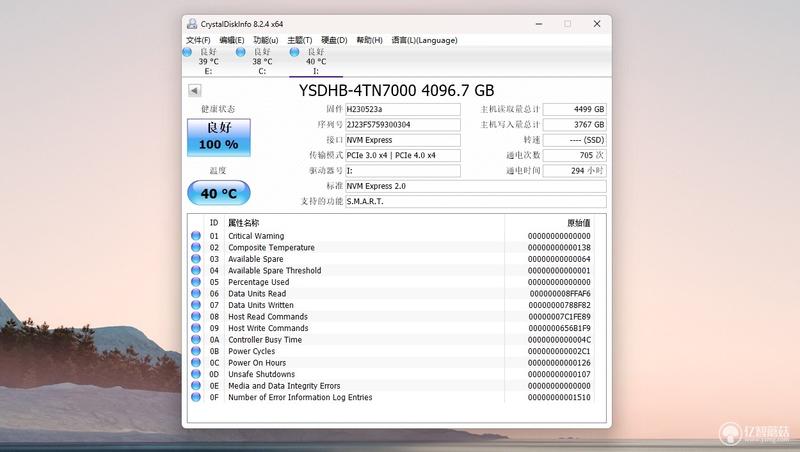The height and width of the screenshot is (452, 800).
Task: Click the status dot for Data Units Written
Action: coord(196,305)
